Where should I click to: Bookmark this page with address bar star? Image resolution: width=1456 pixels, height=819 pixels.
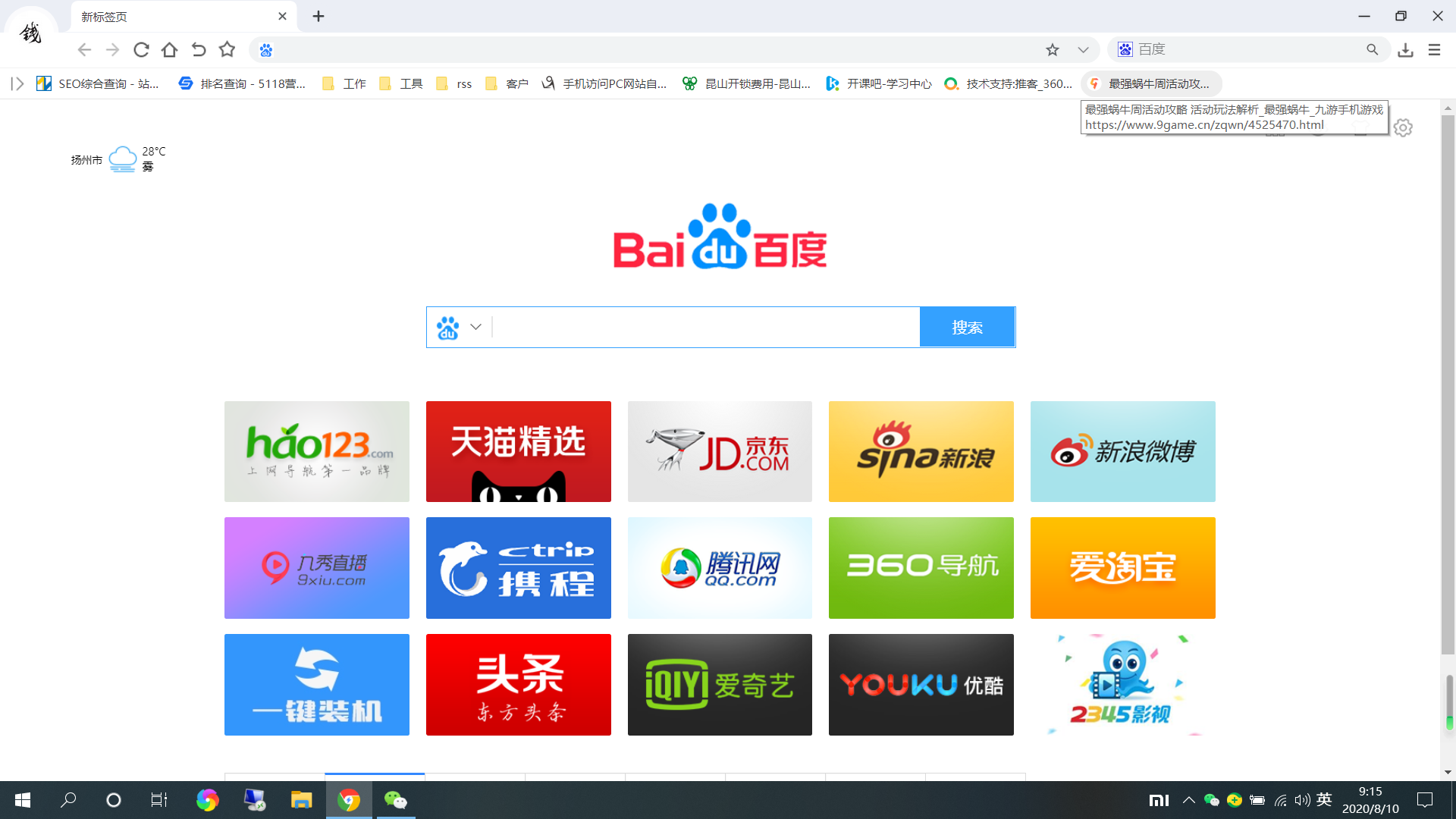[x=1052, y=50]
